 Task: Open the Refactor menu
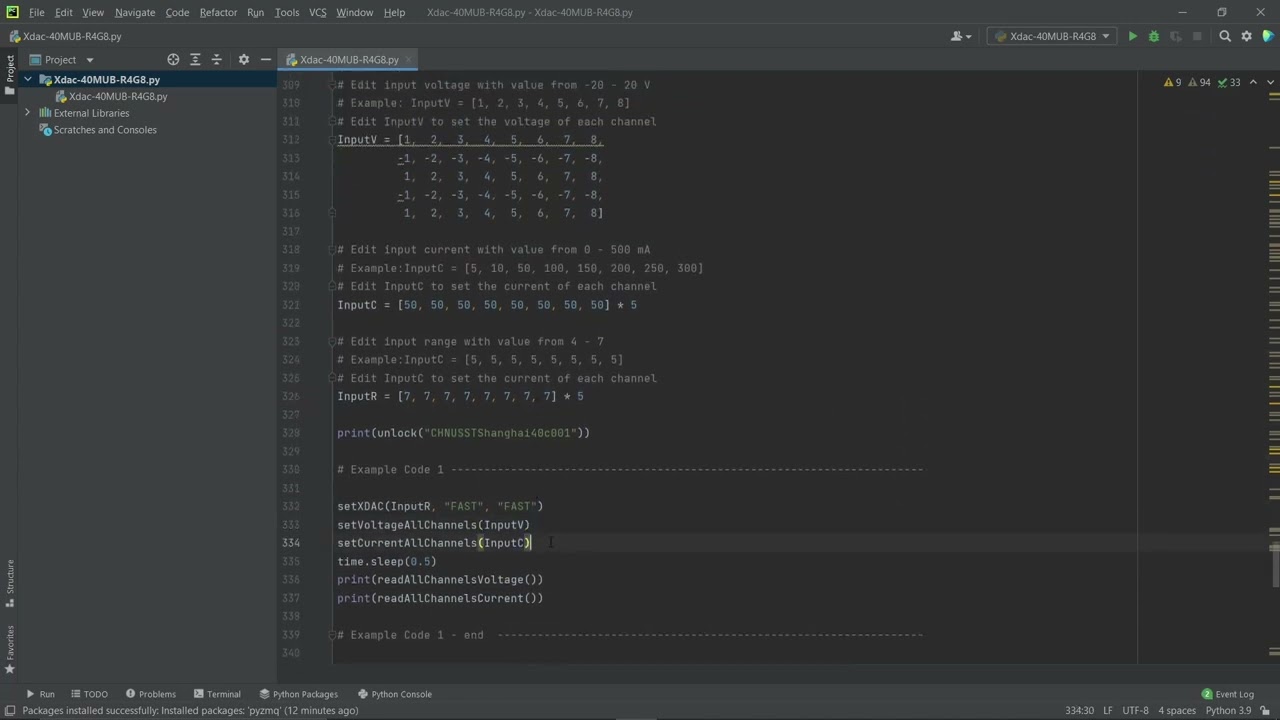[218, 12]
